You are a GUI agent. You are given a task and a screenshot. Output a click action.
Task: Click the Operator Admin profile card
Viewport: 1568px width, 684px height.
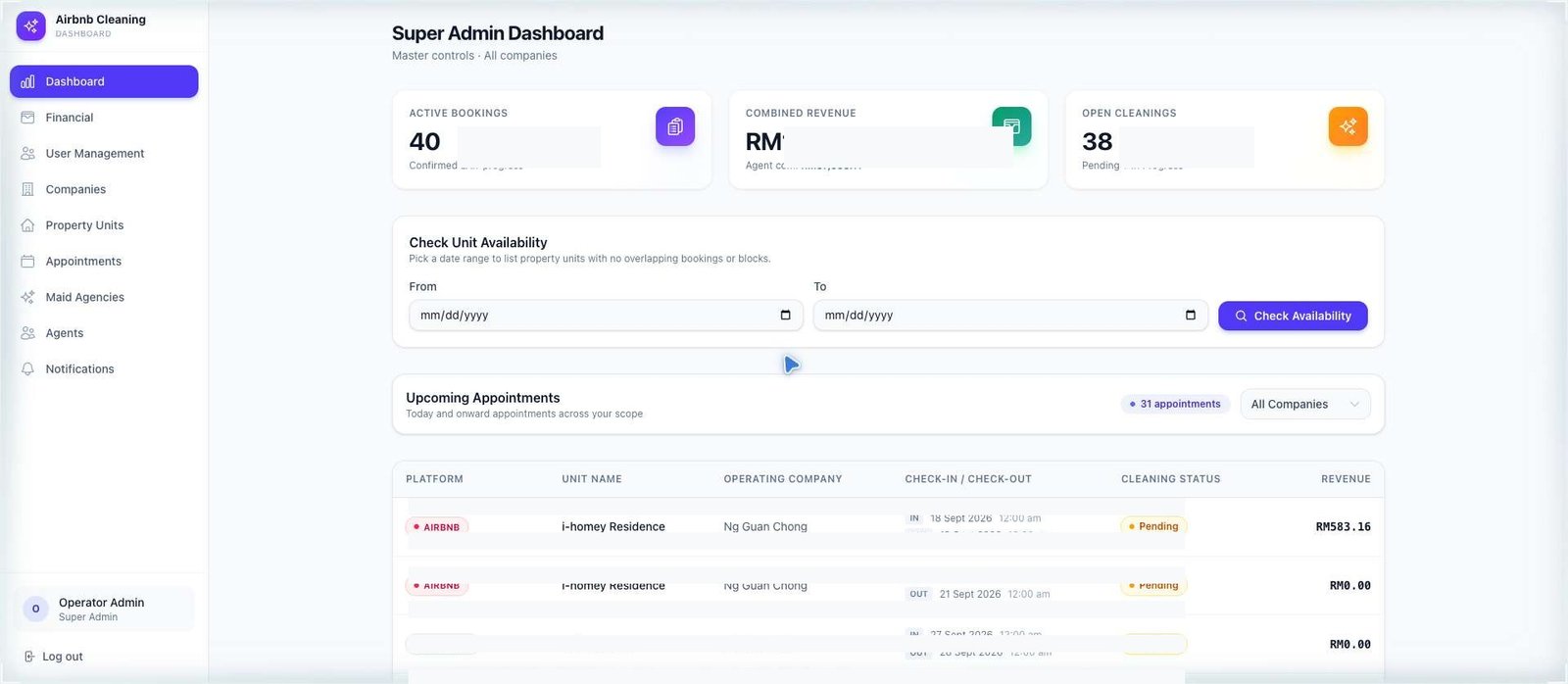(104, 609)
